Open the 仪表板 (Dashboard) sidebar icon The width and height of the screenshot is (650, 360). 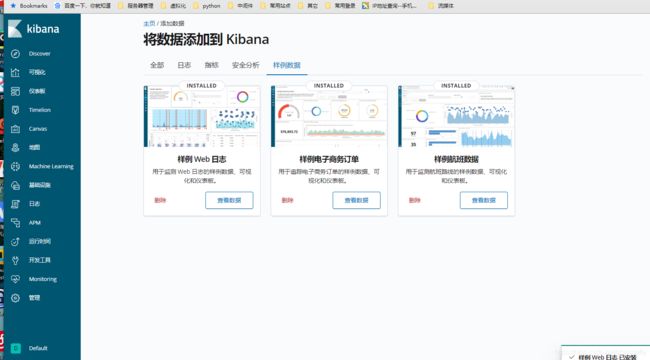tap(15, 91)
